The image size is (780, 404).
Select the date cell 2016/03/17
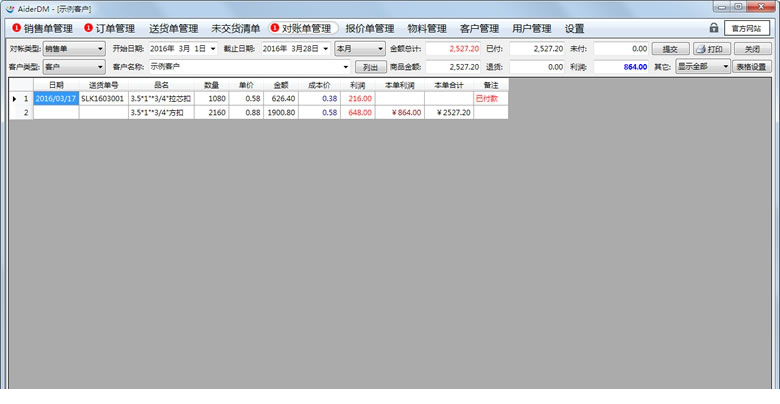[56, 99]
